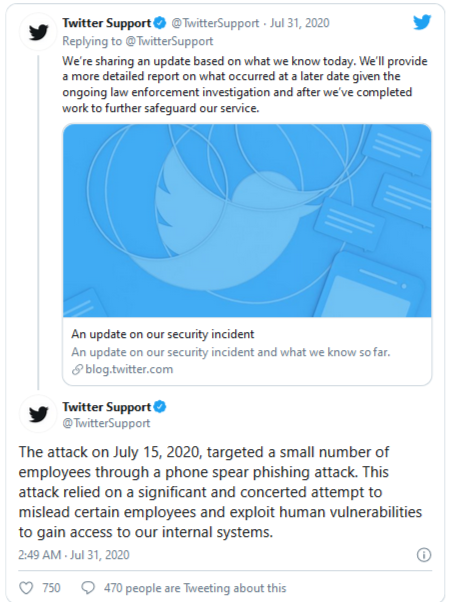This screenshot has width=453, height=602.
Task: Click the lower Twitter Support display name
Action: pyautogui.click(x=106, y=407)
